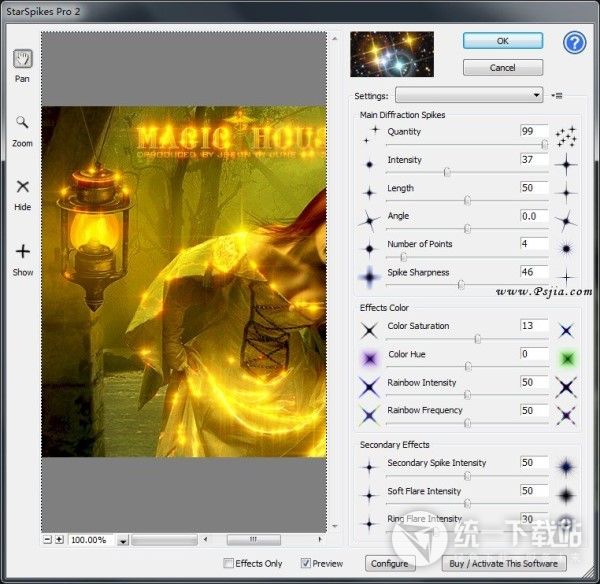Click the horizontal scroll left arrow

coord(205,540)
